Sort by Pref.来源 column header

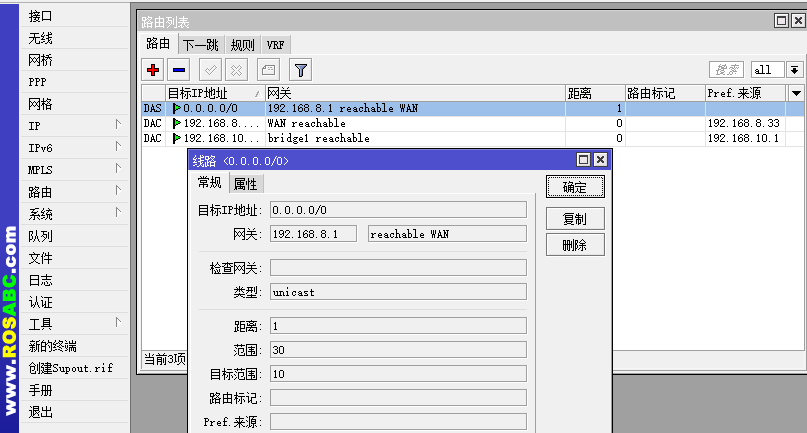point(746,93)
